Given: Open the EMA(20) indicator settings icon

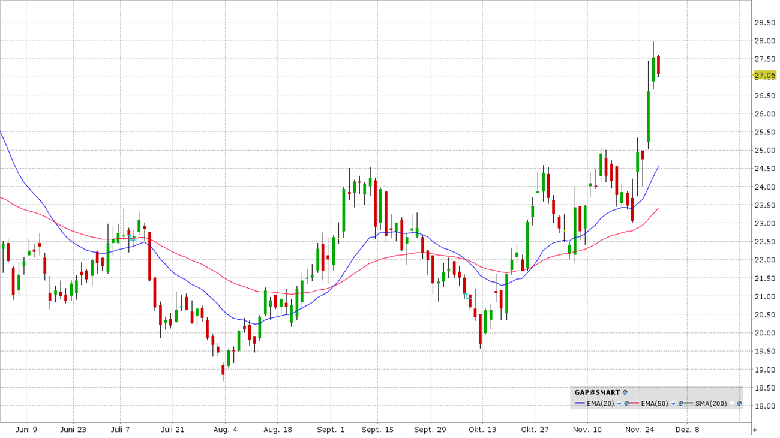Looking at the screenshot, I should coord(627,404).
